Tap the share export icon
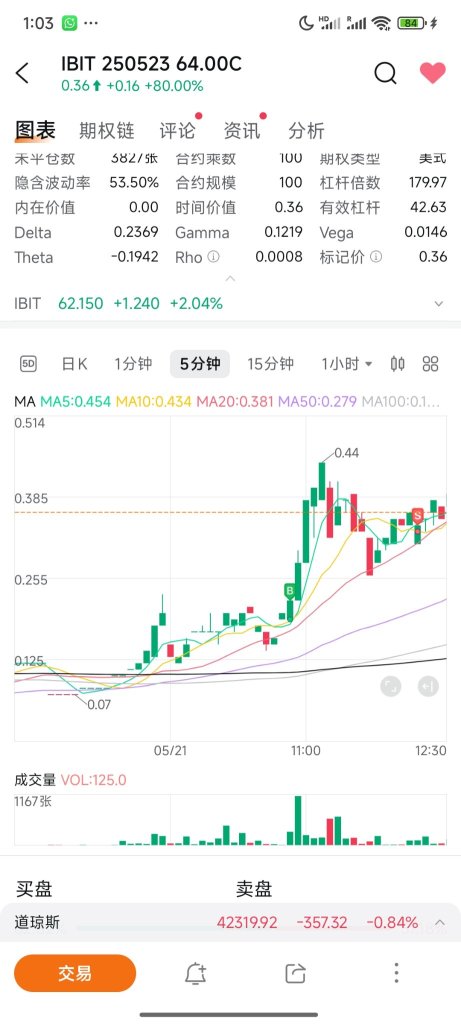This screenshot has width=461, height=1024. pyautogui.click(x=296, y=973)
